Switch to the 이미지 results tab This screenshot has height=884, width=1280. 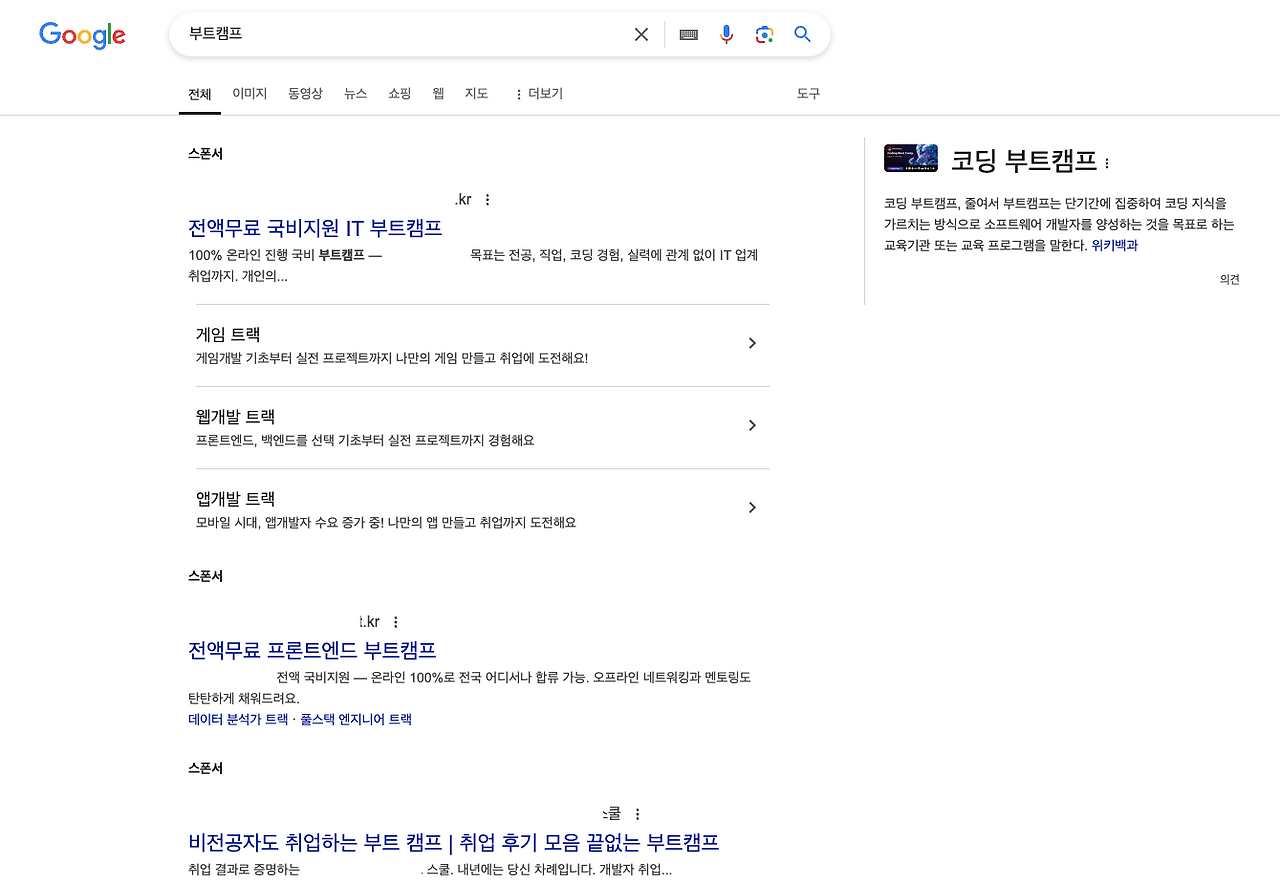(x=249, y=93)
